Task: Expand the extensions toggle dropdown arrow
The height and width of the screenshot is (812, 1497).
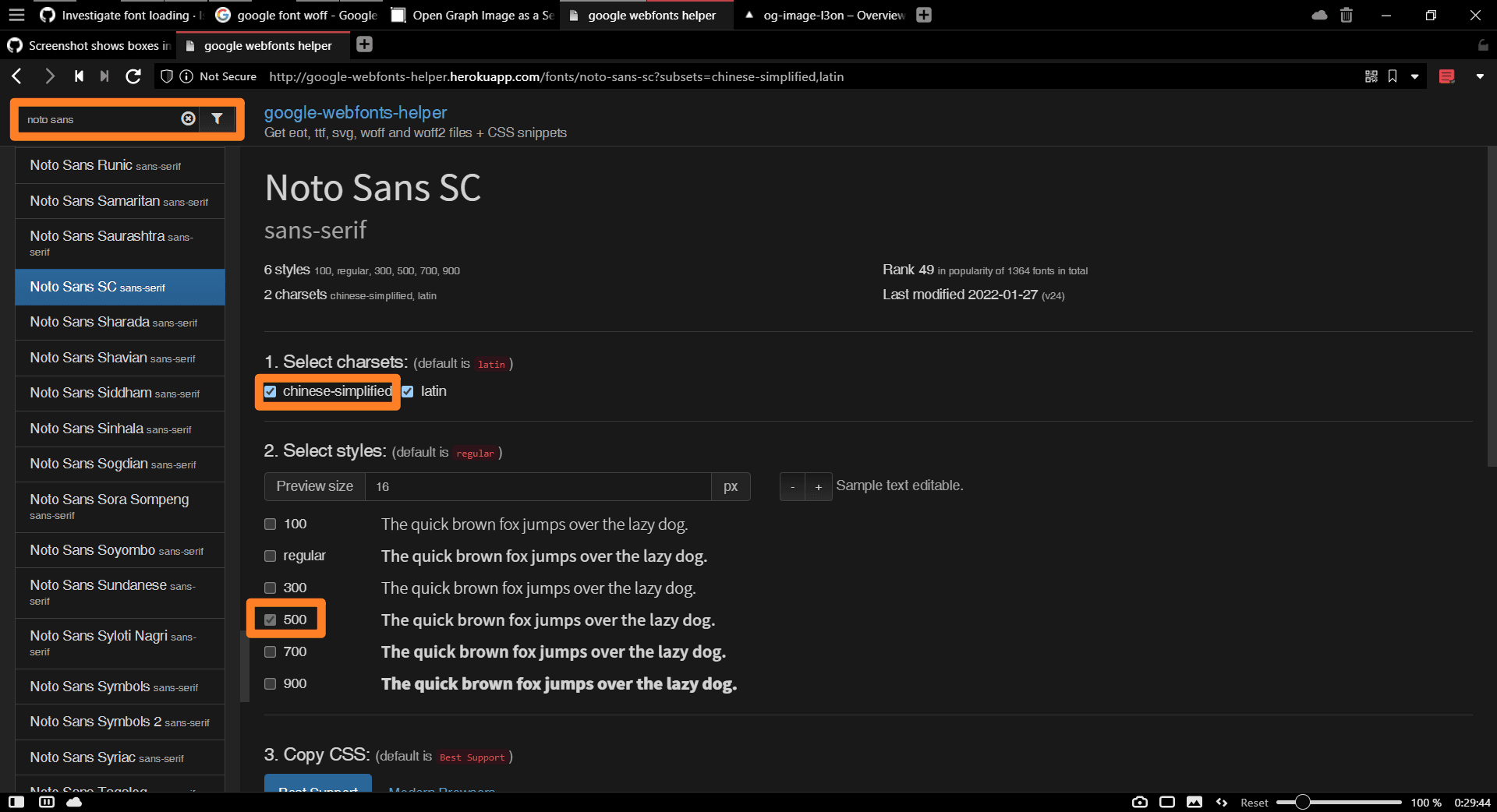Action: [x=1480, y=76]
